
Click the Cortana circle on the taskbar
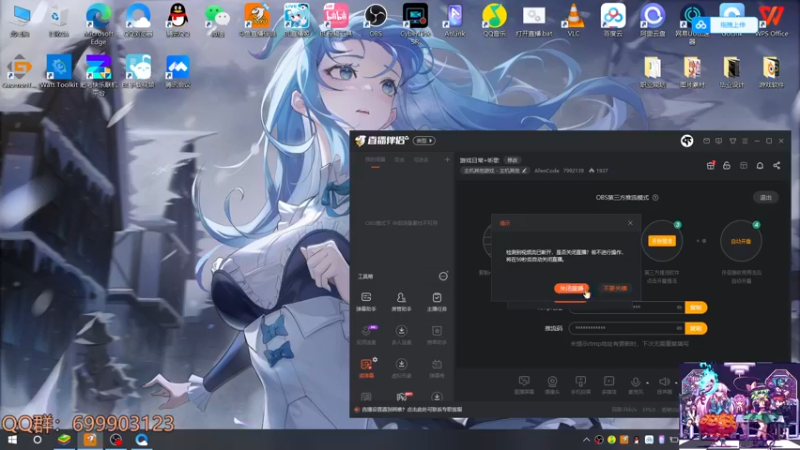(37, 440)
